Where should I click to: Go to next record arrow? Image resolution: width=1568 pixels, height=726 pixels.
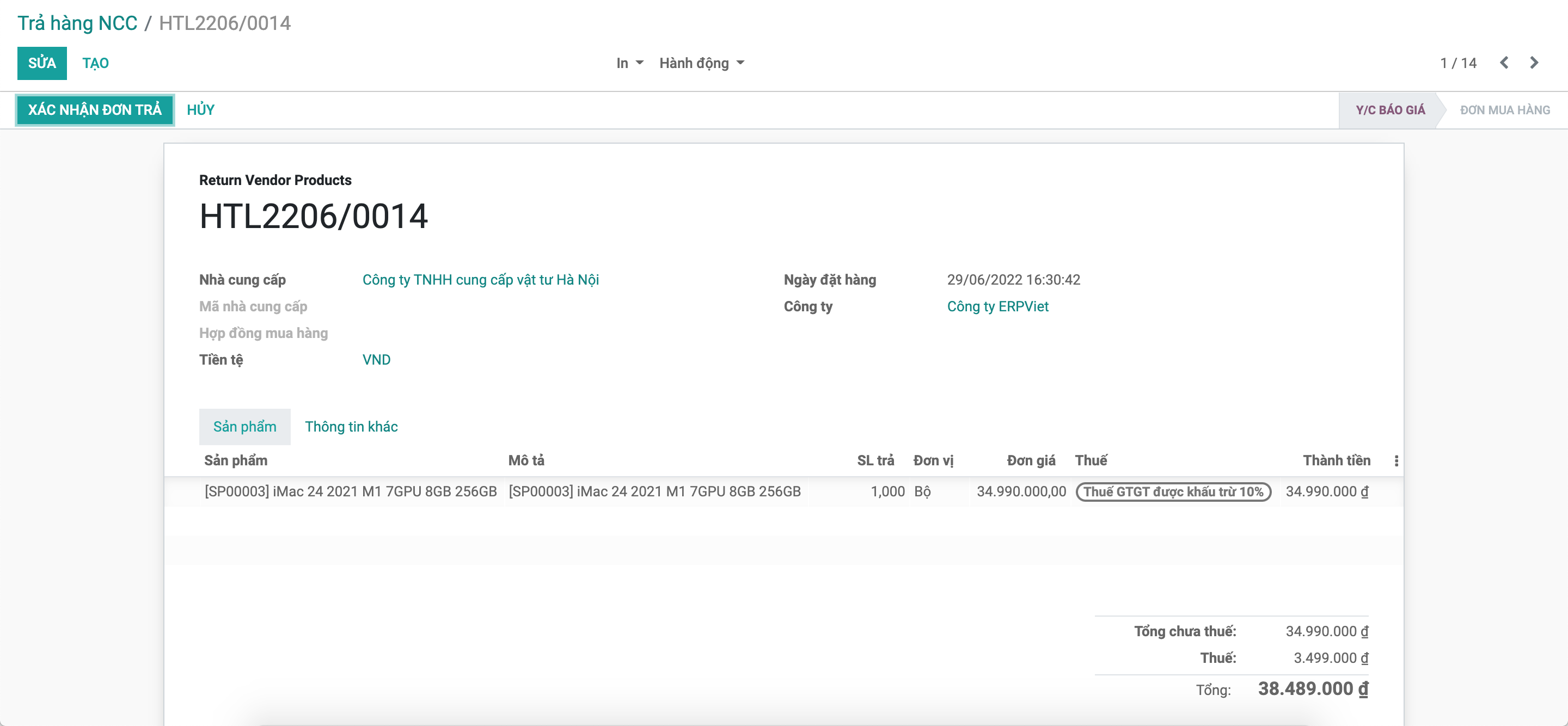pyautogui.click(x=1534, y=63)
